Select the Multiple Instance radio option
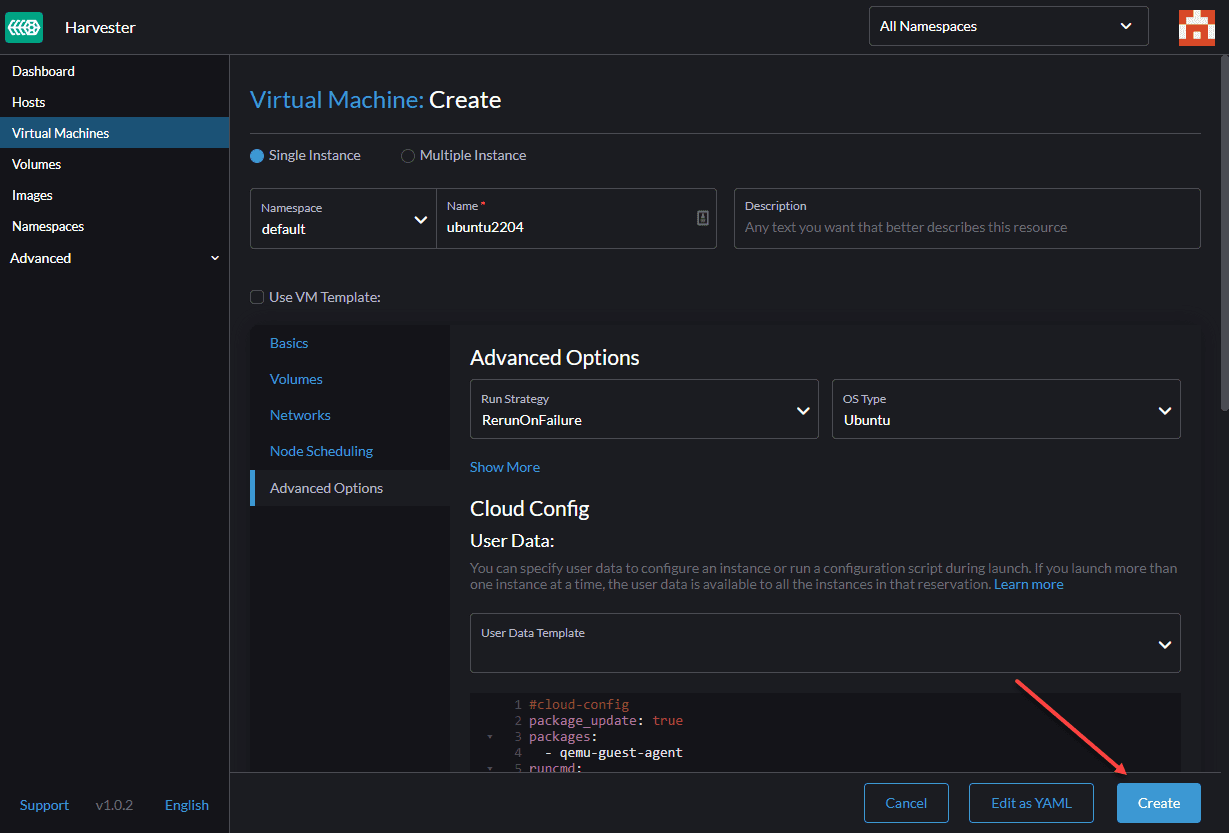The image size is (1229, 833). [x=408, y=156]
